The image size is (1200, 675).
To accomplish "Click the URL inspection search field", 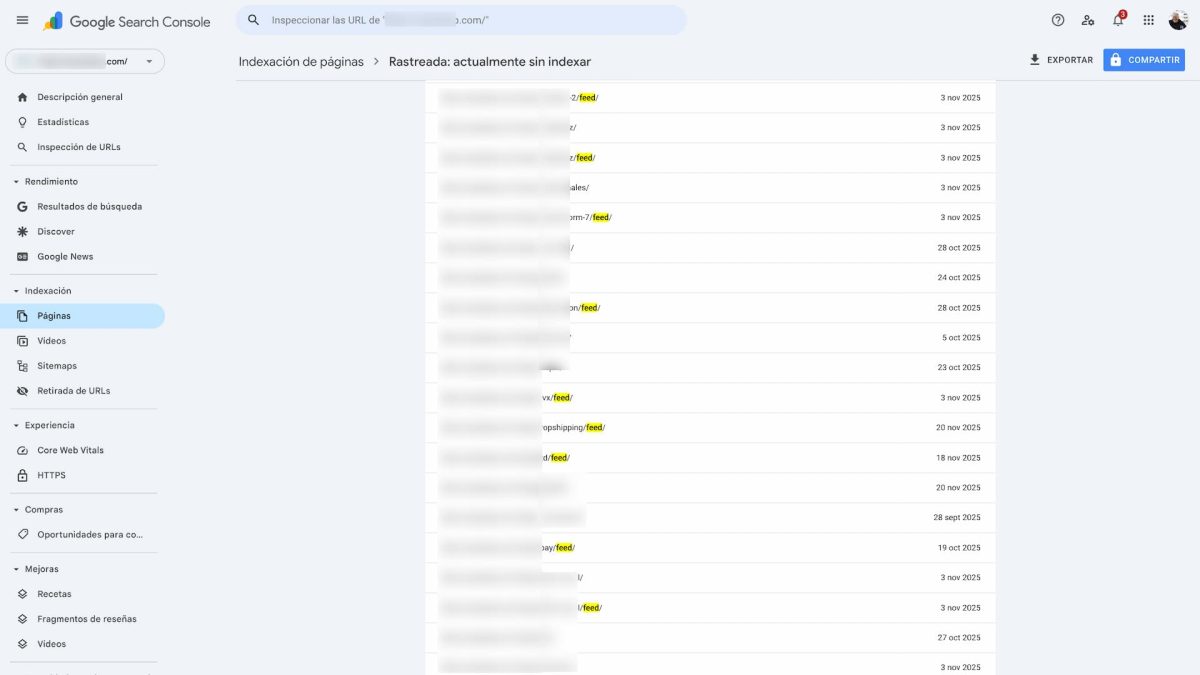I will (x=460, y=20).
